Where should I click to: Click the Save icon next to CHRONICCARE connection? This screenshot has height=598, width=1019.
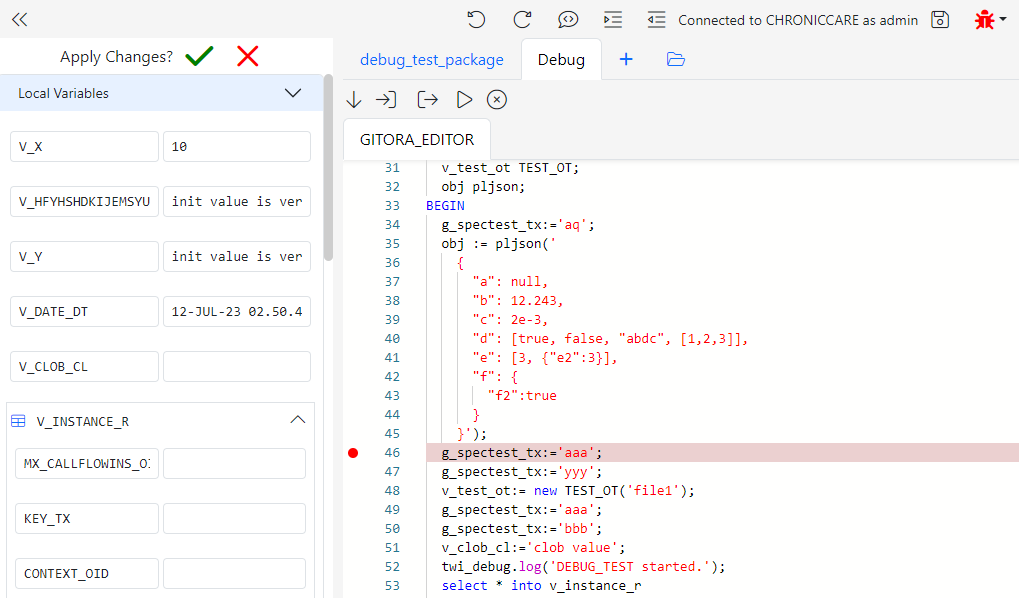[939, 19]
